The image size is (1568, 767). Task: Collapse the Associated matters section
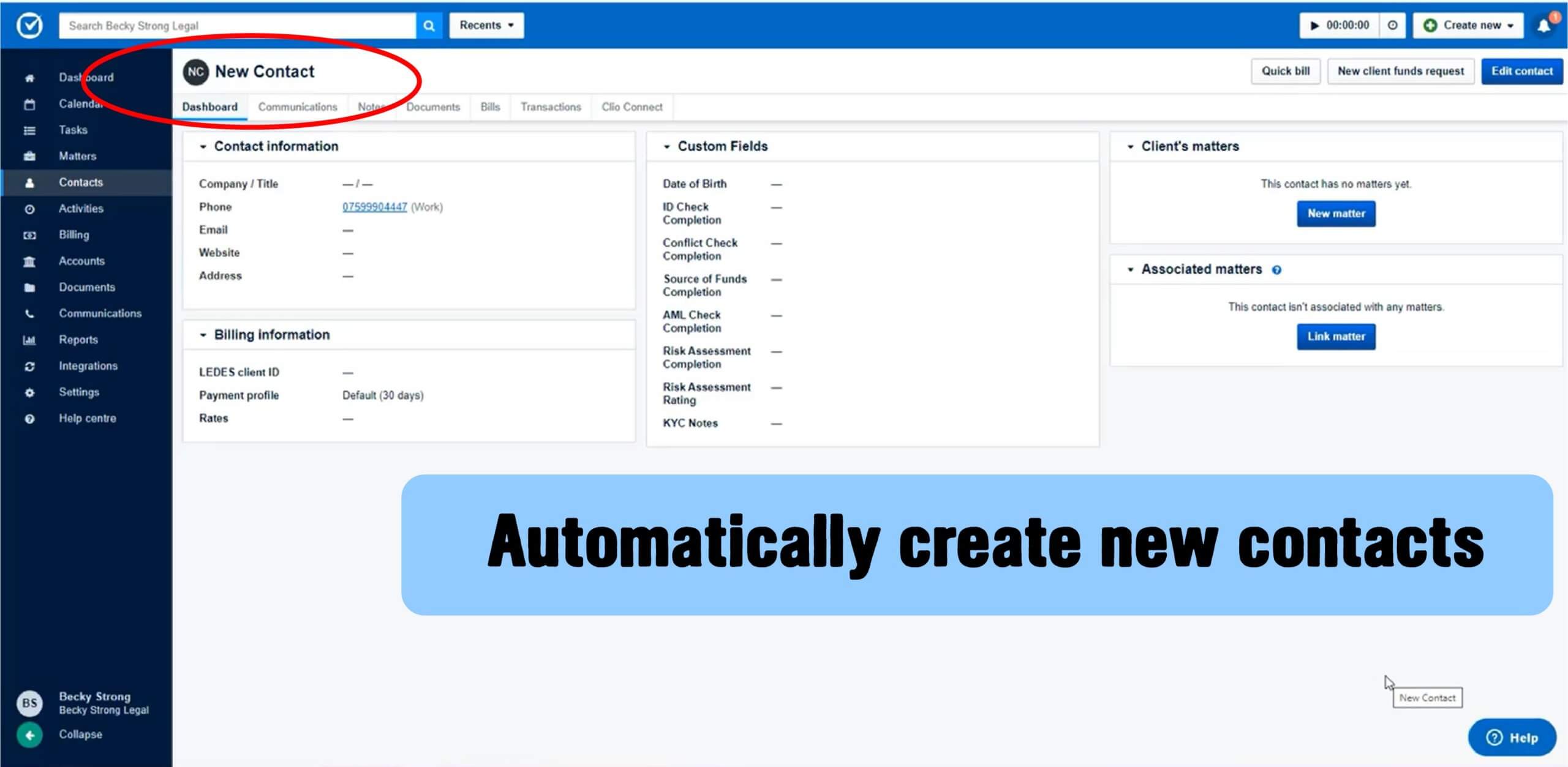(x=1131, y=270)
